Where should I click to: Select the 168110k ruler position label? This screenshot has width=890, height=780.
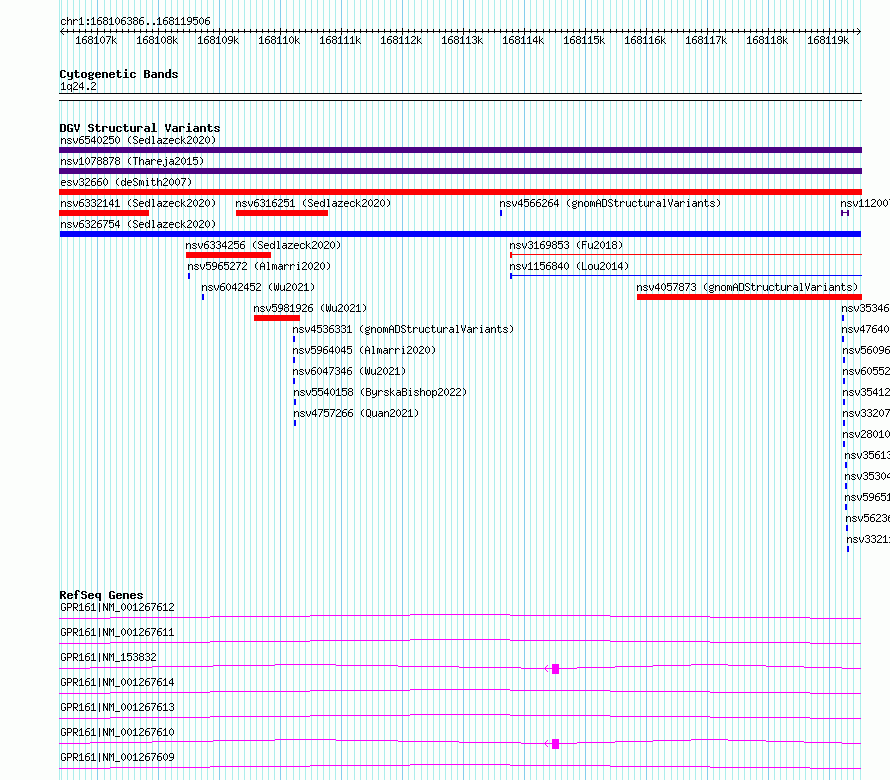279,40
